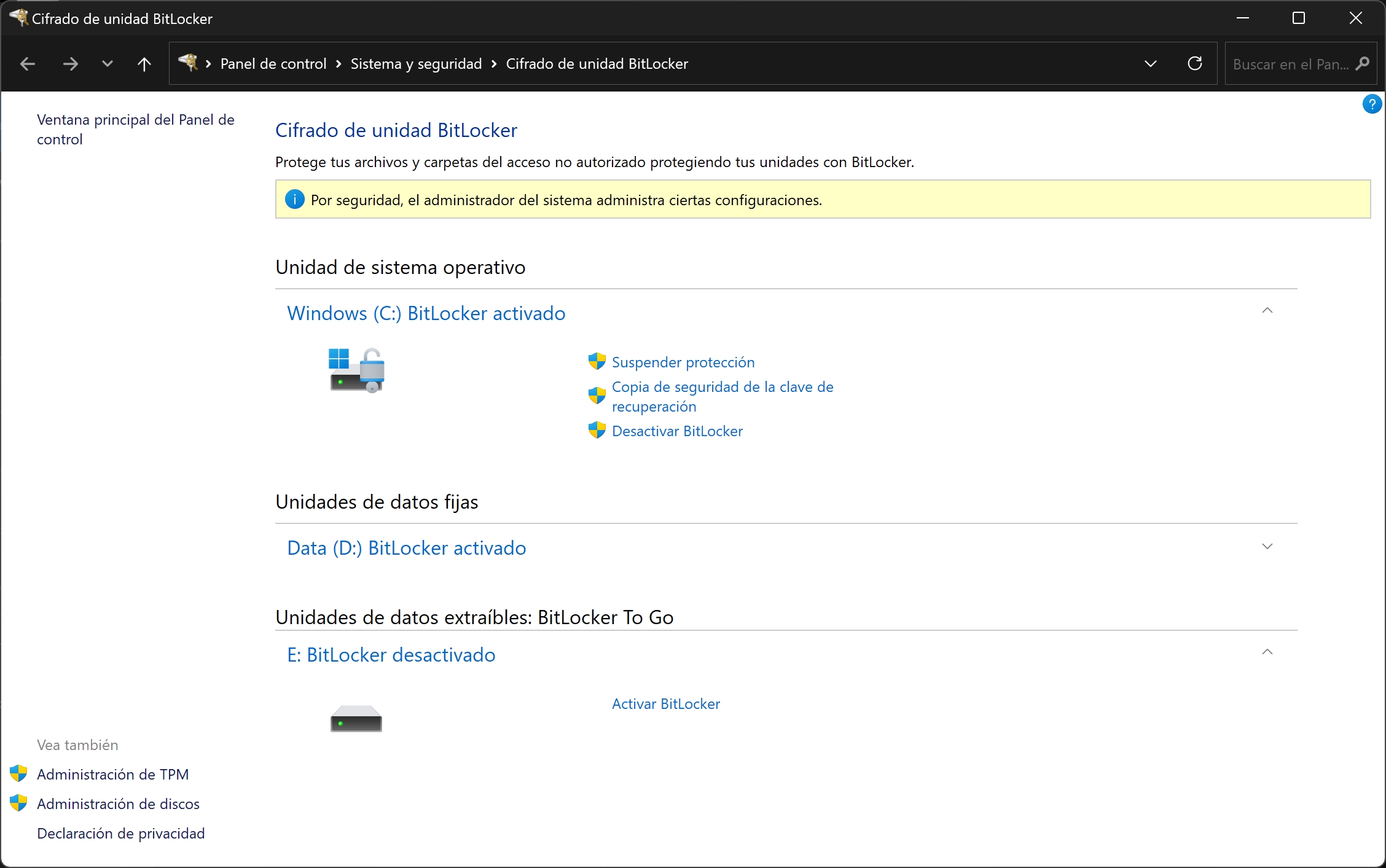Select Sistema y seguridad breadcrumb
Screen dimensions: 1386x868
coord(416,64)
